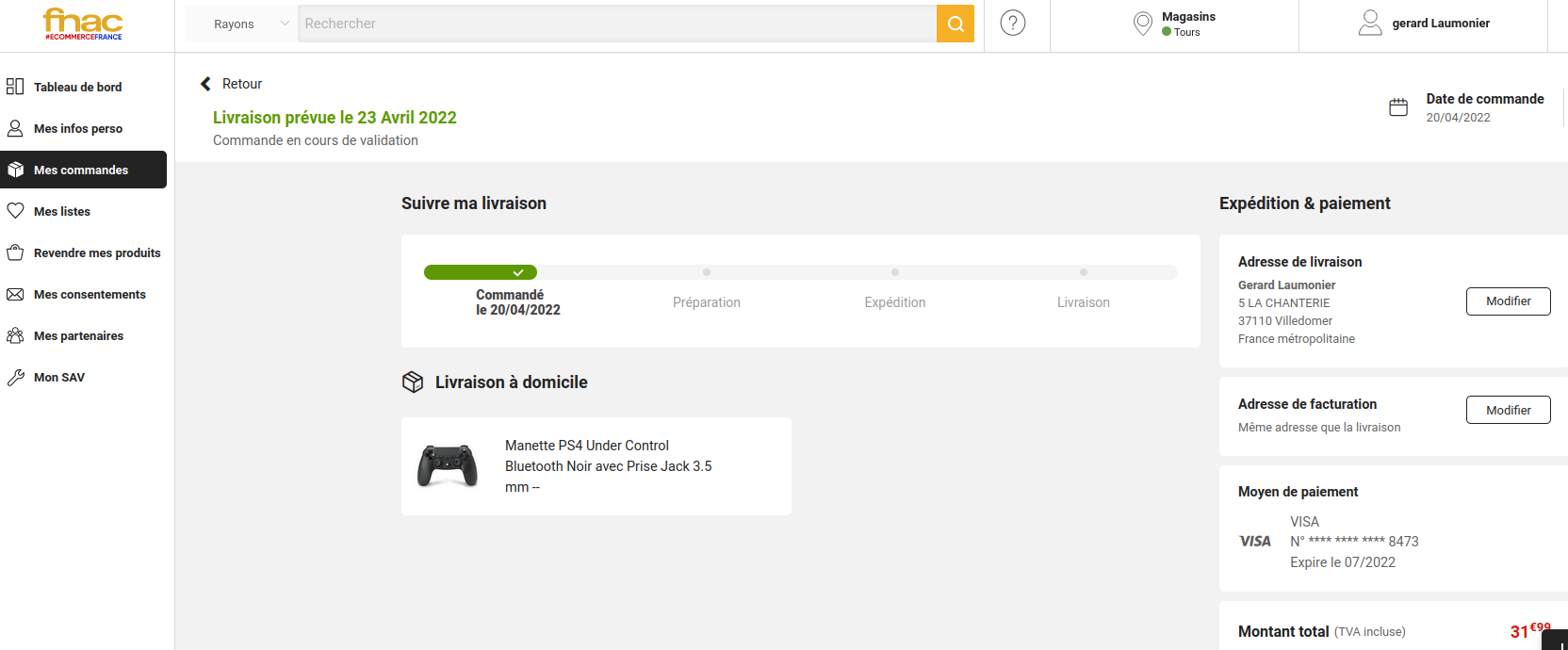Click the orange search magnifier button

point(955,24)
